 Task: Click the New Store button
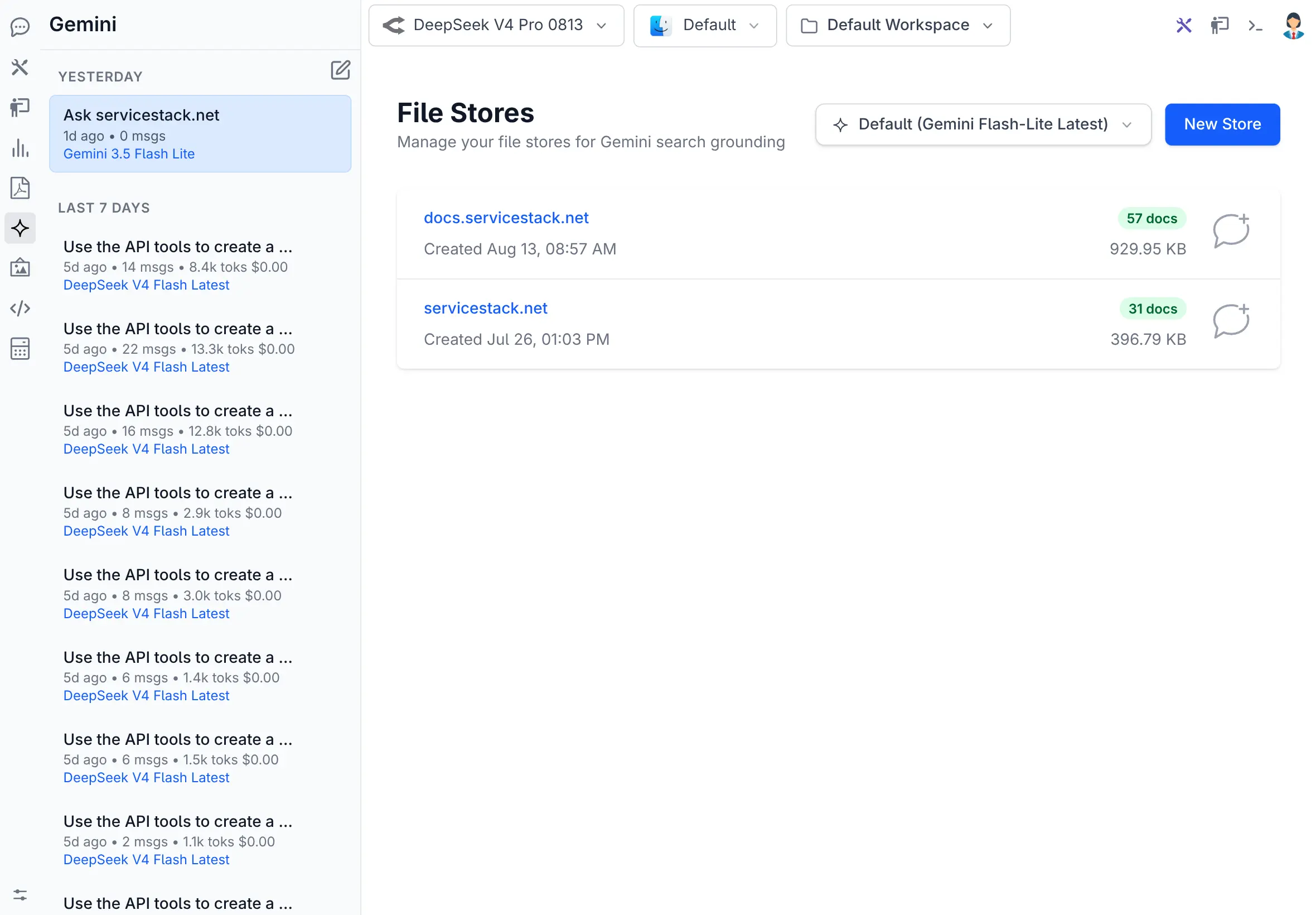1222,124
